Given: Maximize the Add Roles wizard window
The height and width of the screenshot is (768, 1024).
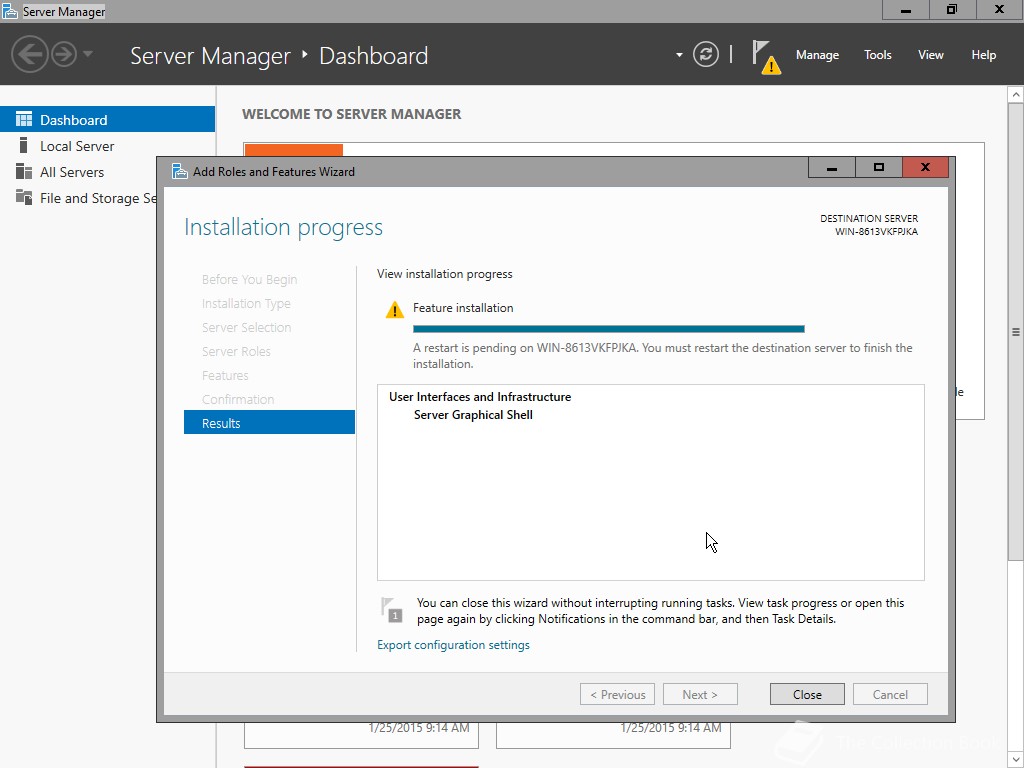Looking at the screenshot, I should click(878, 167).
